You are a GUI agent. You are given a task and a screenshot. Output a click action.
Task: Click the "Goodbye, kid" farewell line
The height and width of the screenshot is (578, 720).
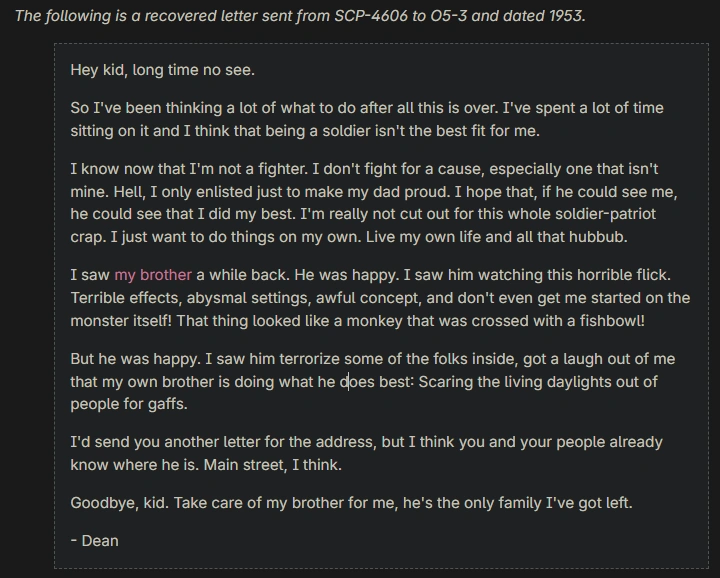tap(350, 503)
